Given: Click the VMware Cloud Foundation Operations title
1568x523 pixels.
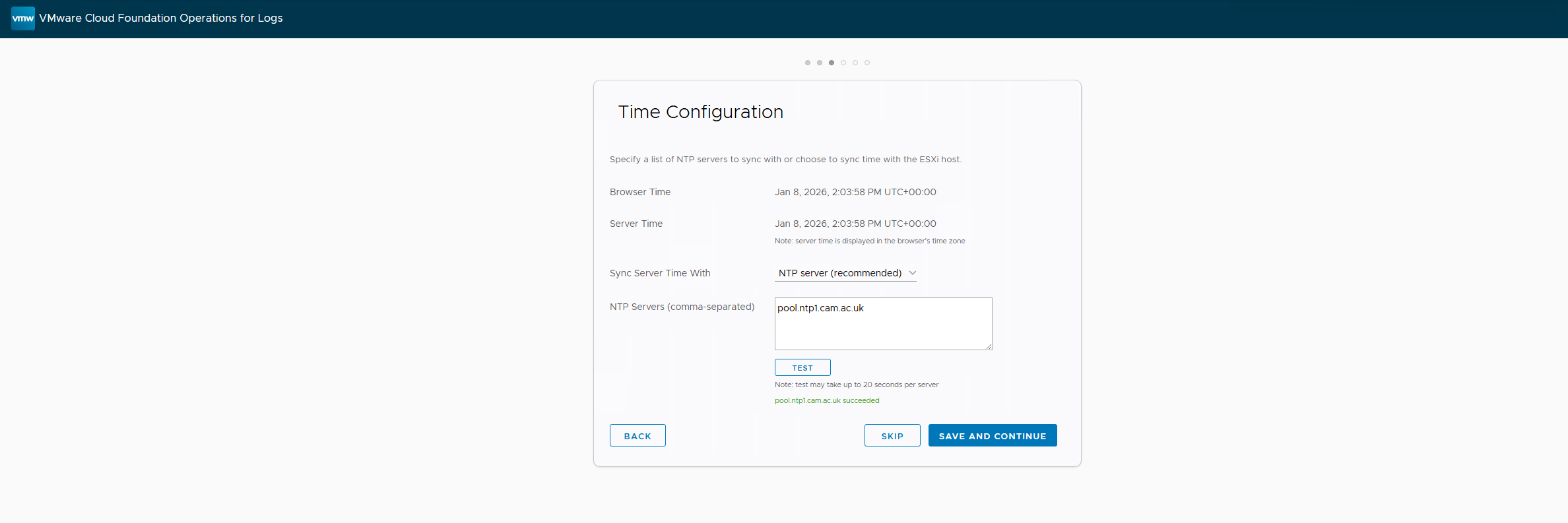Looking at the screenshot, I should [161, 18].
